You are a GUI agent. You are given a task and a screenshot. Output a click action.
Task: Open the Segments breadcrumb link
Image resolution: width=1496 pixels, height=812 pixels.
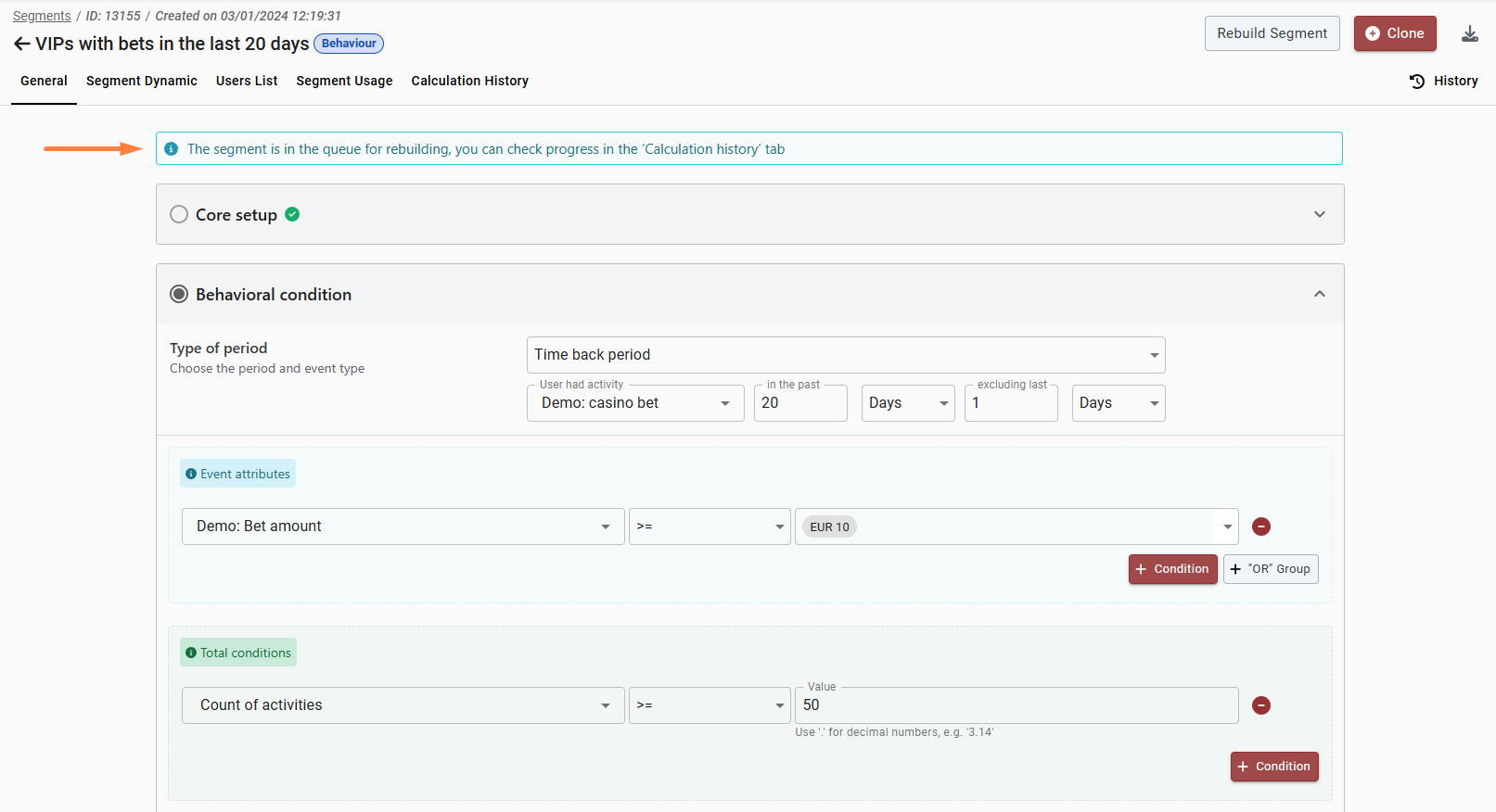(x=42, y=16)
